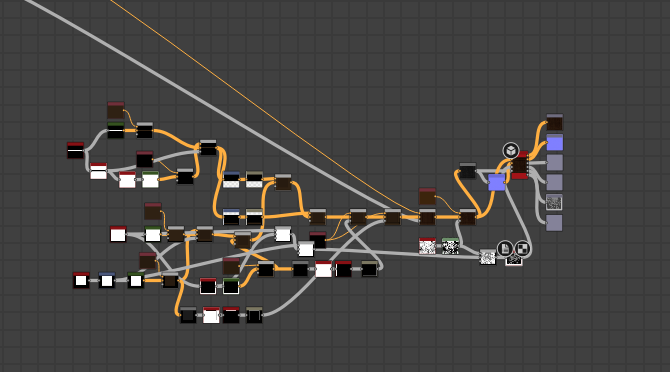Select the blue output node in right column
Viewport: 670px width, 372px height.
coord(555,142)
